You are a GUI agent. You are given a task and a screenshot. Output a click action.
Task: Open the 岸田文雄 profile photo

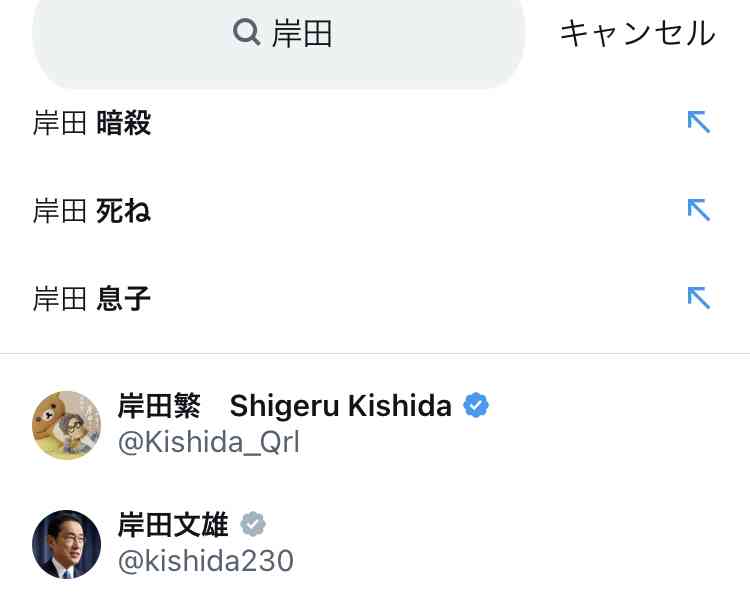pyautogui.click(x=66, y=544)
